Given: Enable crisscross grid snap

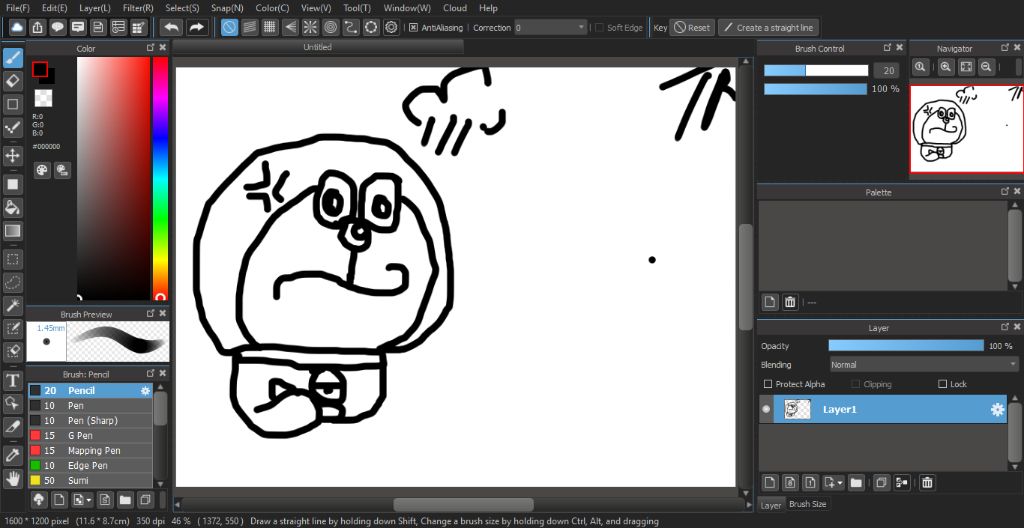Looking at the screenshot, I should coord(269,27).
